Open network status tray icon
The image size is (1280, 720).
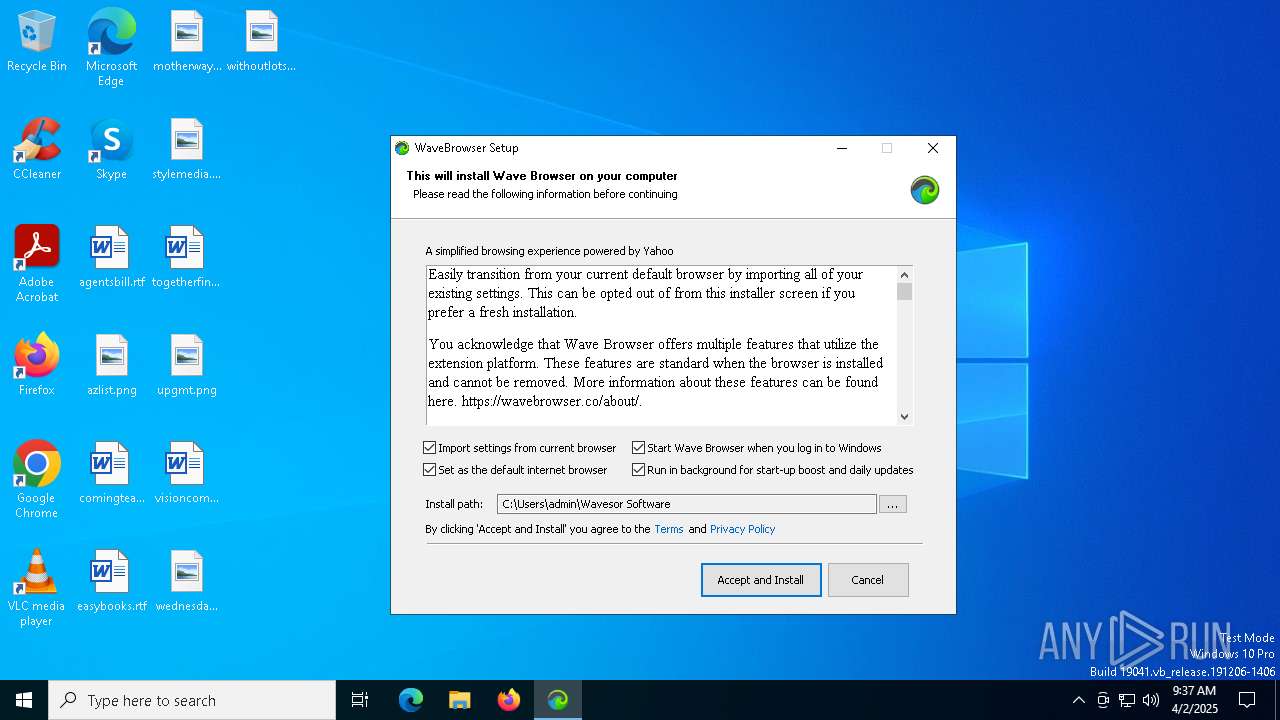pyautogui.click(x=1127, y=700)
